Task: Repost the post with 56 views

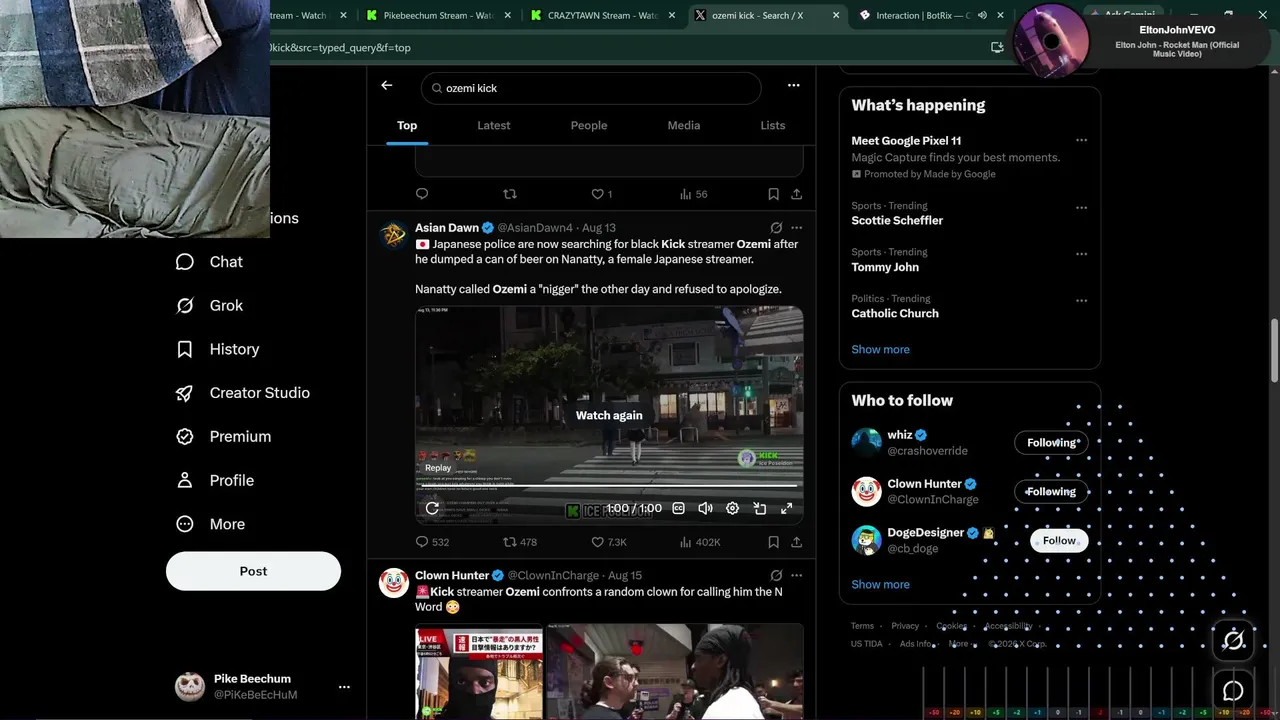Action: tap(510, 194)
